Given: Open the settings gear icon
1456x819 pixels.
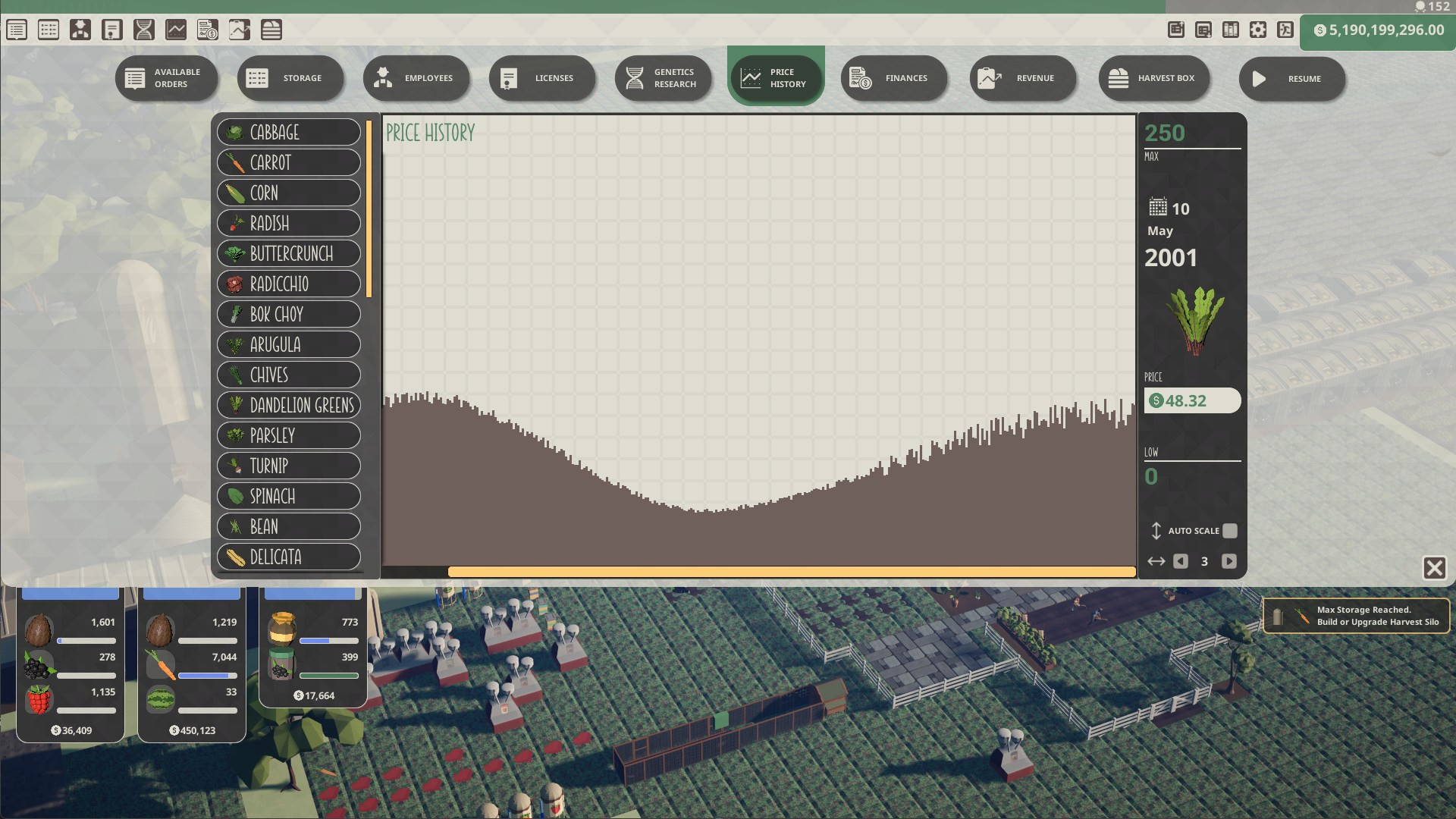Looking at the screenshot, I should (1258, 30).
